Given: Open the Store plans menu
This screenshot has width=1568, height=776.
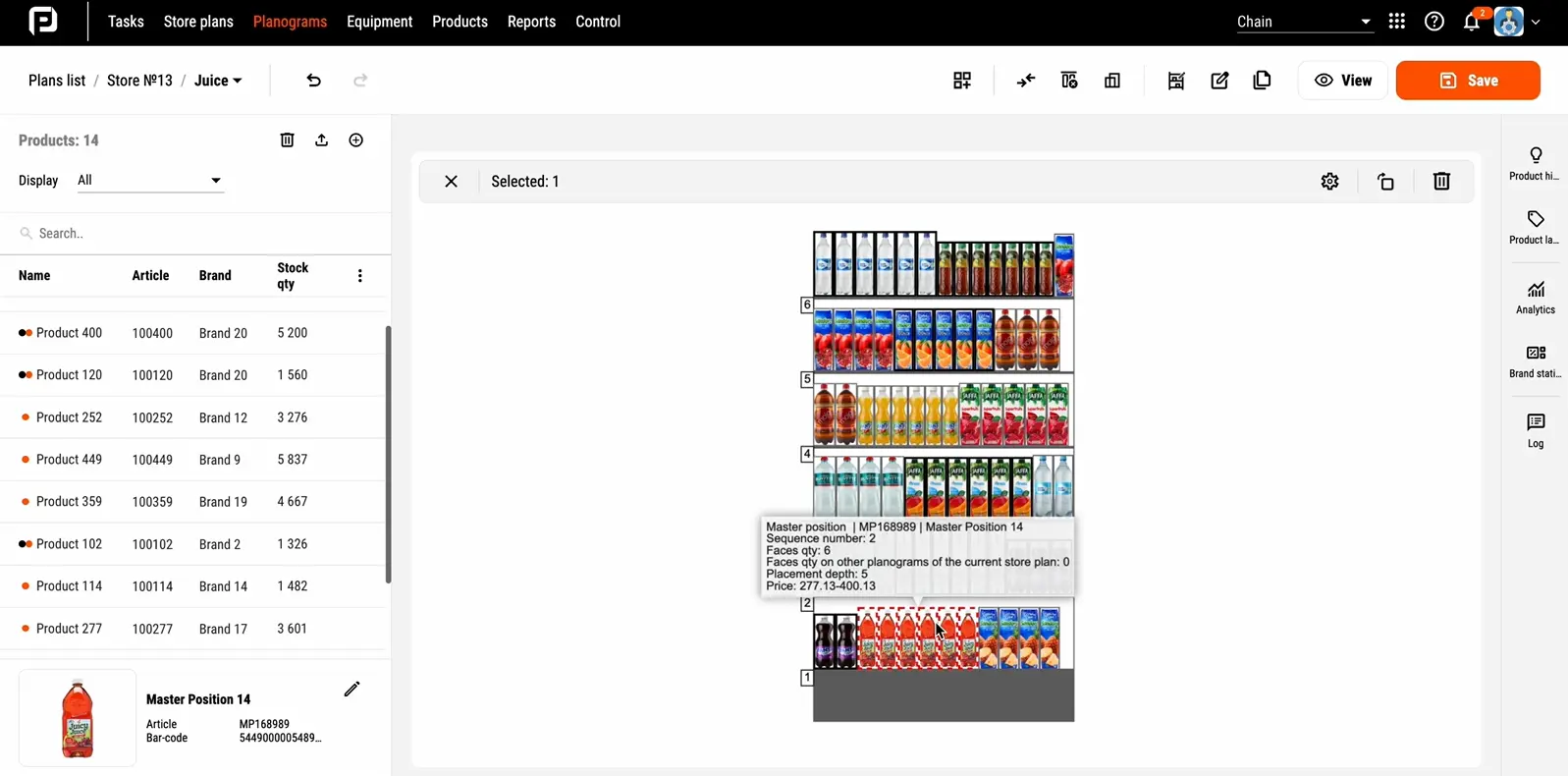Looking at the screenshot, I should pyautogui.click(x=198, y=22).
